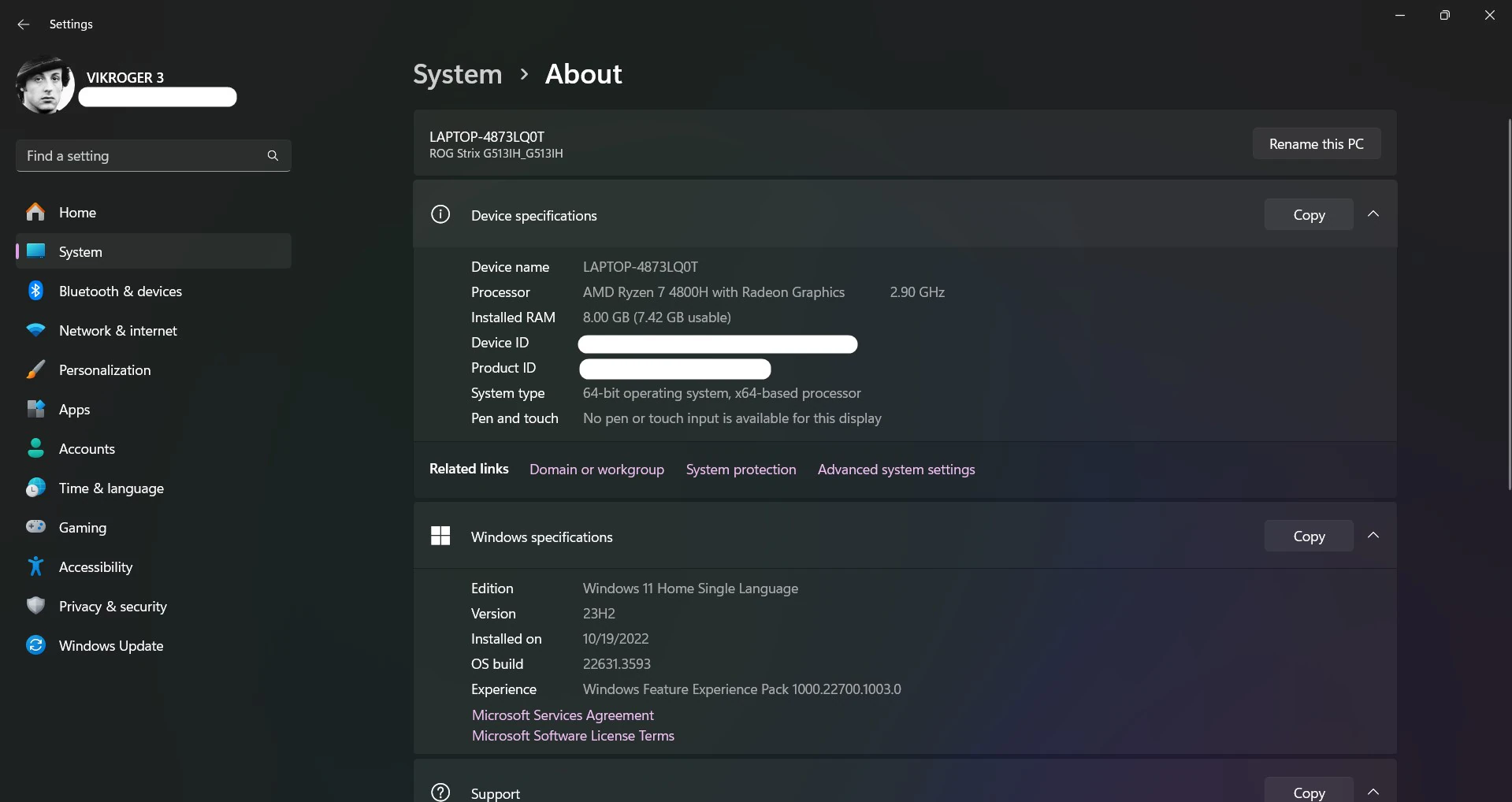Image resolution: width=1512 pixels, height=802 pixels.
Task: Open Network & internet settings
Action: pyautogui.click(x=154, y=330)
